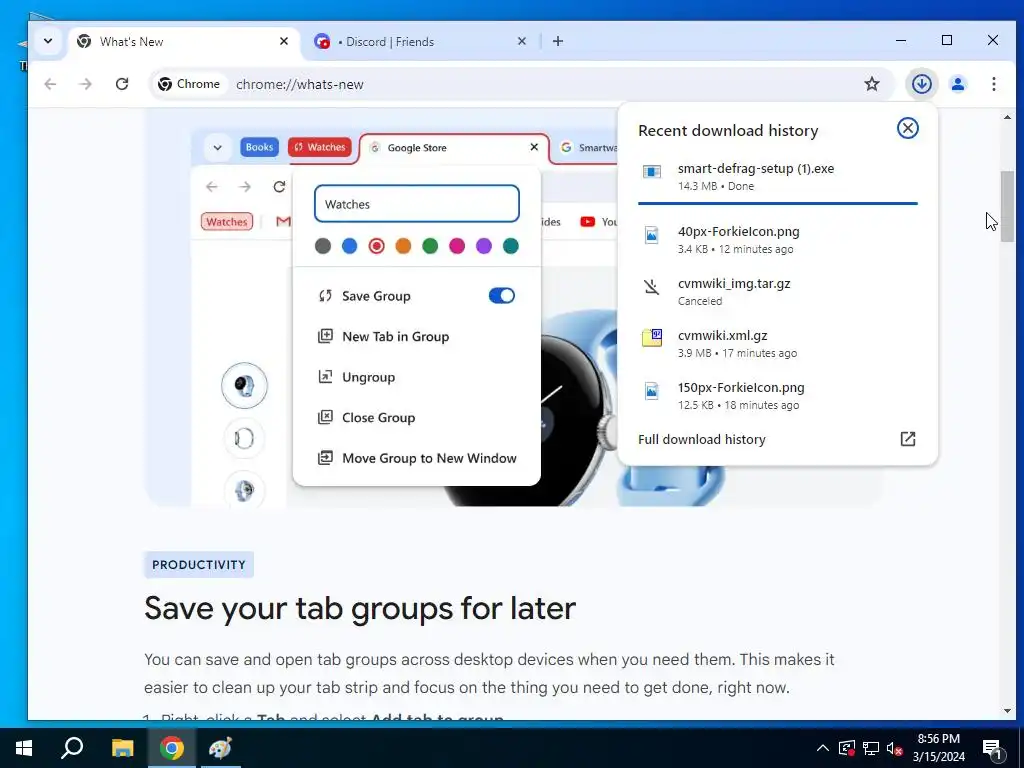The width and height of the screenshot is (1024, 768).
Task: Expand the tab search dropdown arrow
Action: 48,41
